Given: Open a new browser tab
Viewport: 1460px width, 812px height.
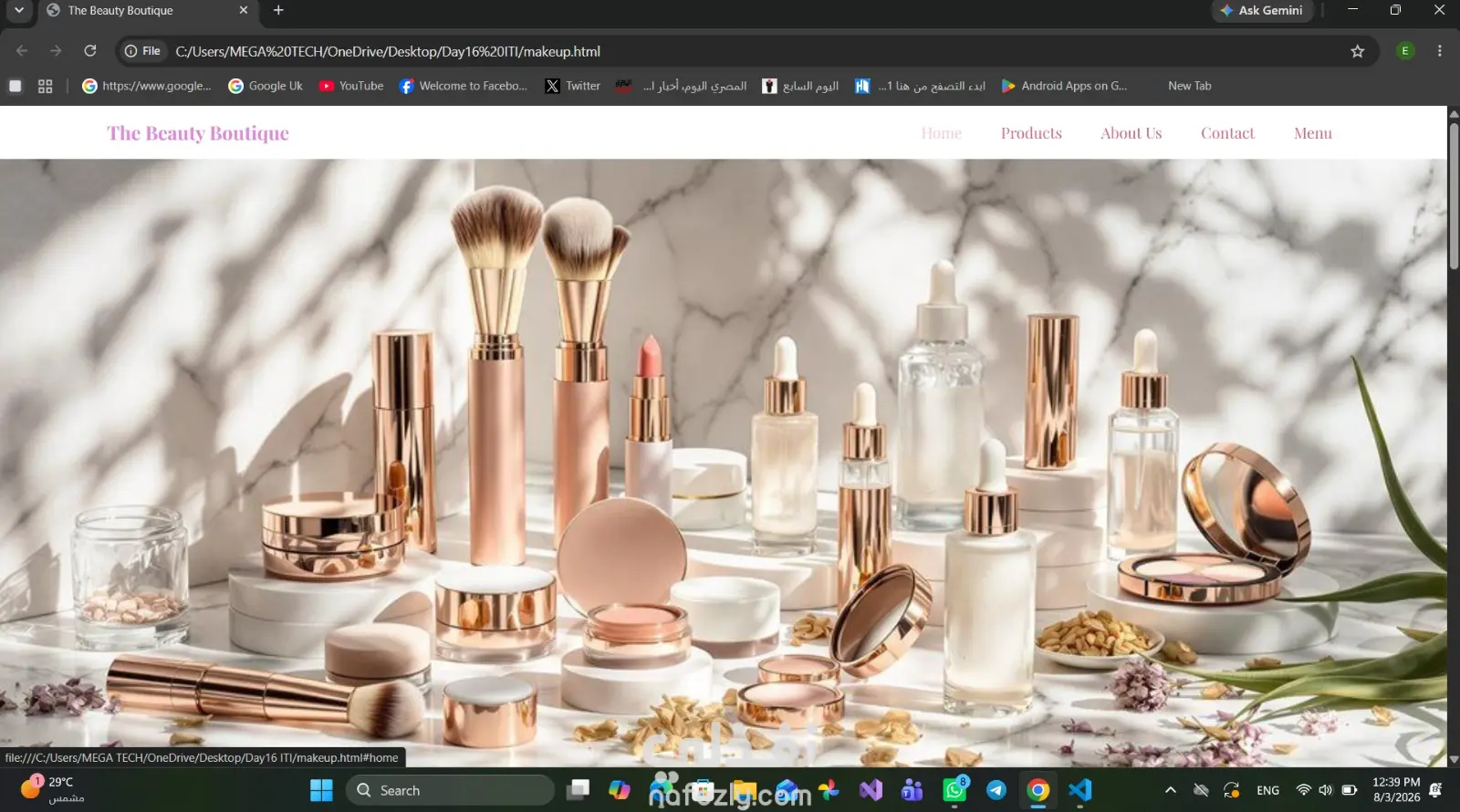Looking at the screenshot, I should (278, 10).
